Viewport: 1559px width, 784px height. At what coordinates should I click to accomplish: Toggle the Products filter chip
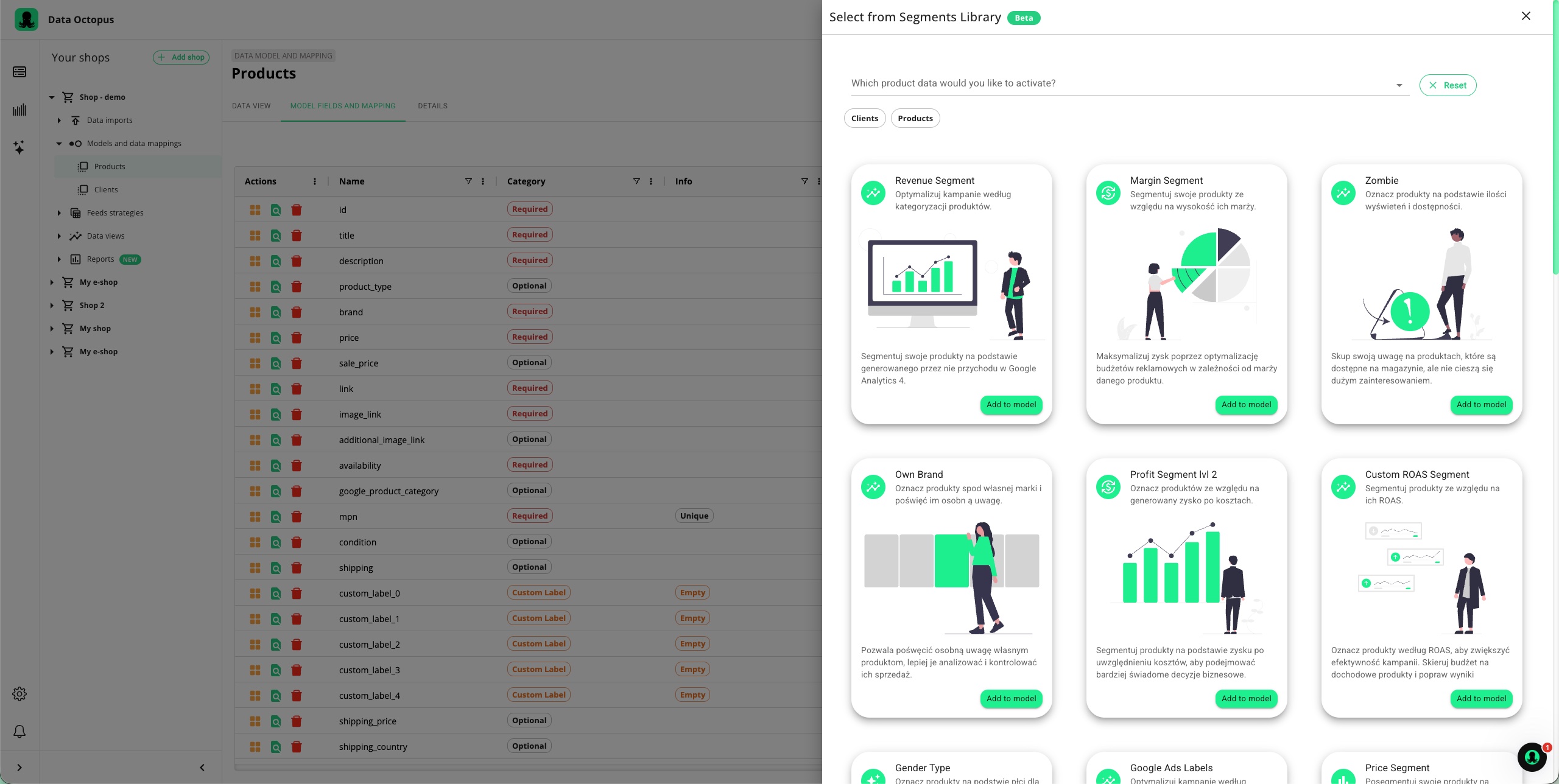click(x=915, y=118)
